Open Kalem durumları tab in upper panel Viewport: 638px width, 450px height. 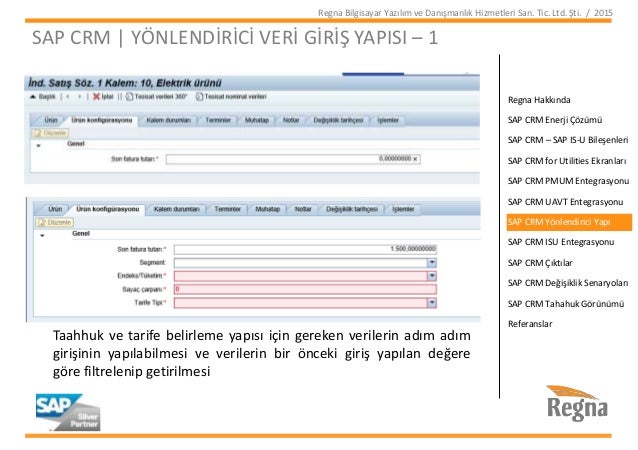[x=168, y=120]
